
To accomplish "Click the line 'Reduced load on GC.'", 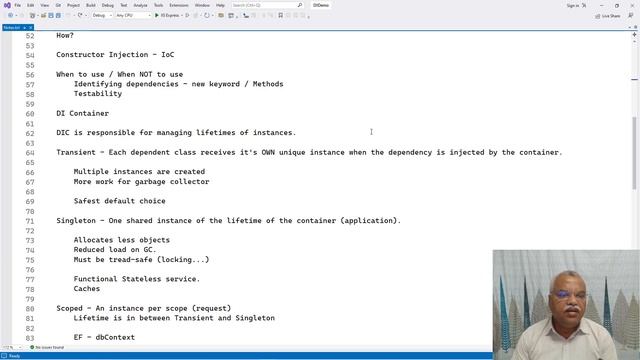I will coord(115,250).
